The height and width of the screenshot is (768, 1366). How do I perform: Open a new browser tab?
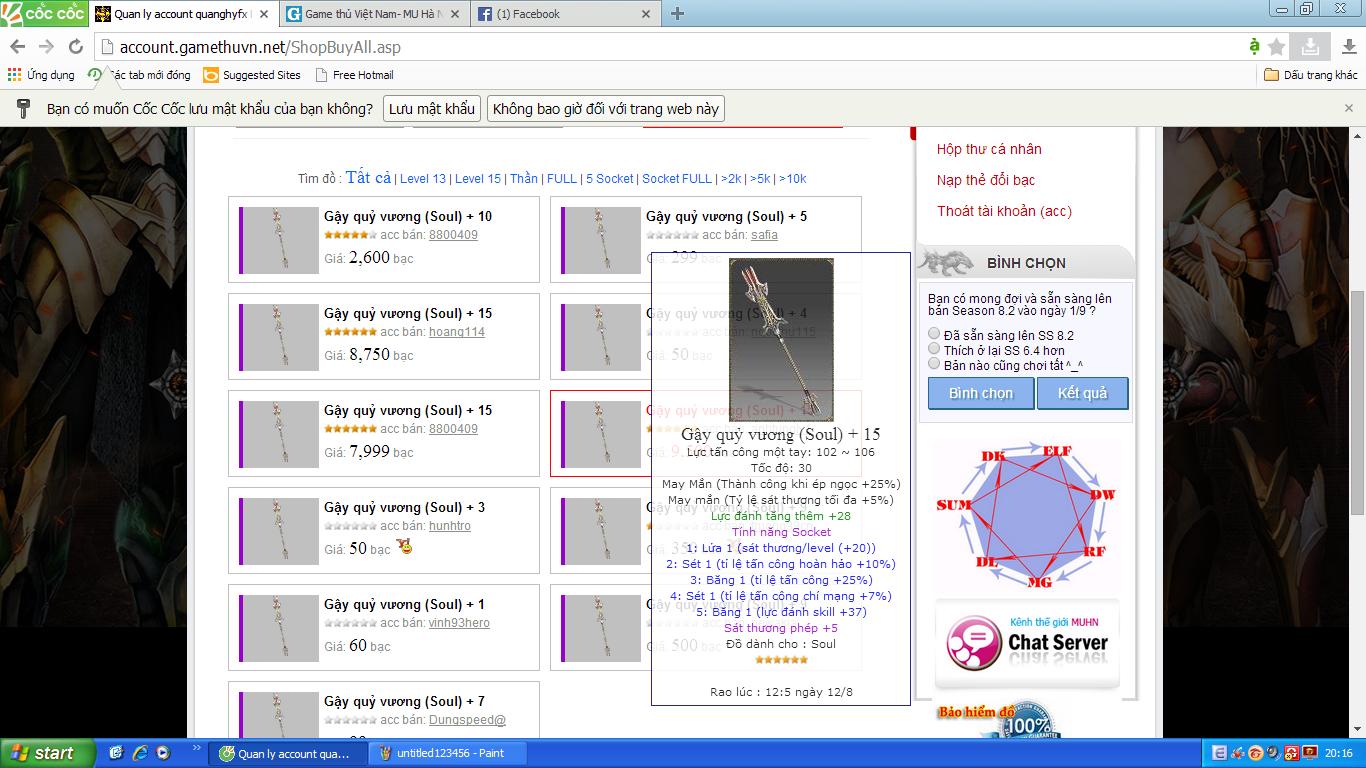(678, 14)
